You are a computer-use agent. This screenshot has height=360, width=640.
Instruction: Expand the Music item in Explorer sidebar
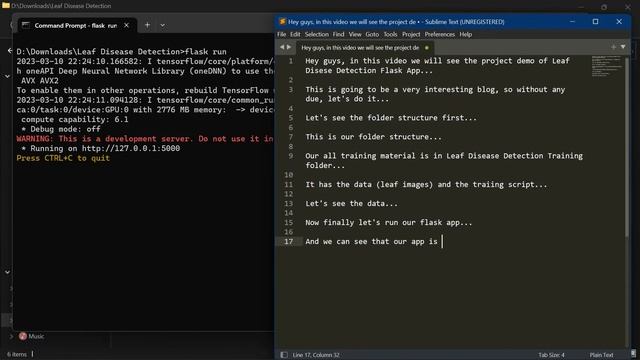click(x=11, y=336)
